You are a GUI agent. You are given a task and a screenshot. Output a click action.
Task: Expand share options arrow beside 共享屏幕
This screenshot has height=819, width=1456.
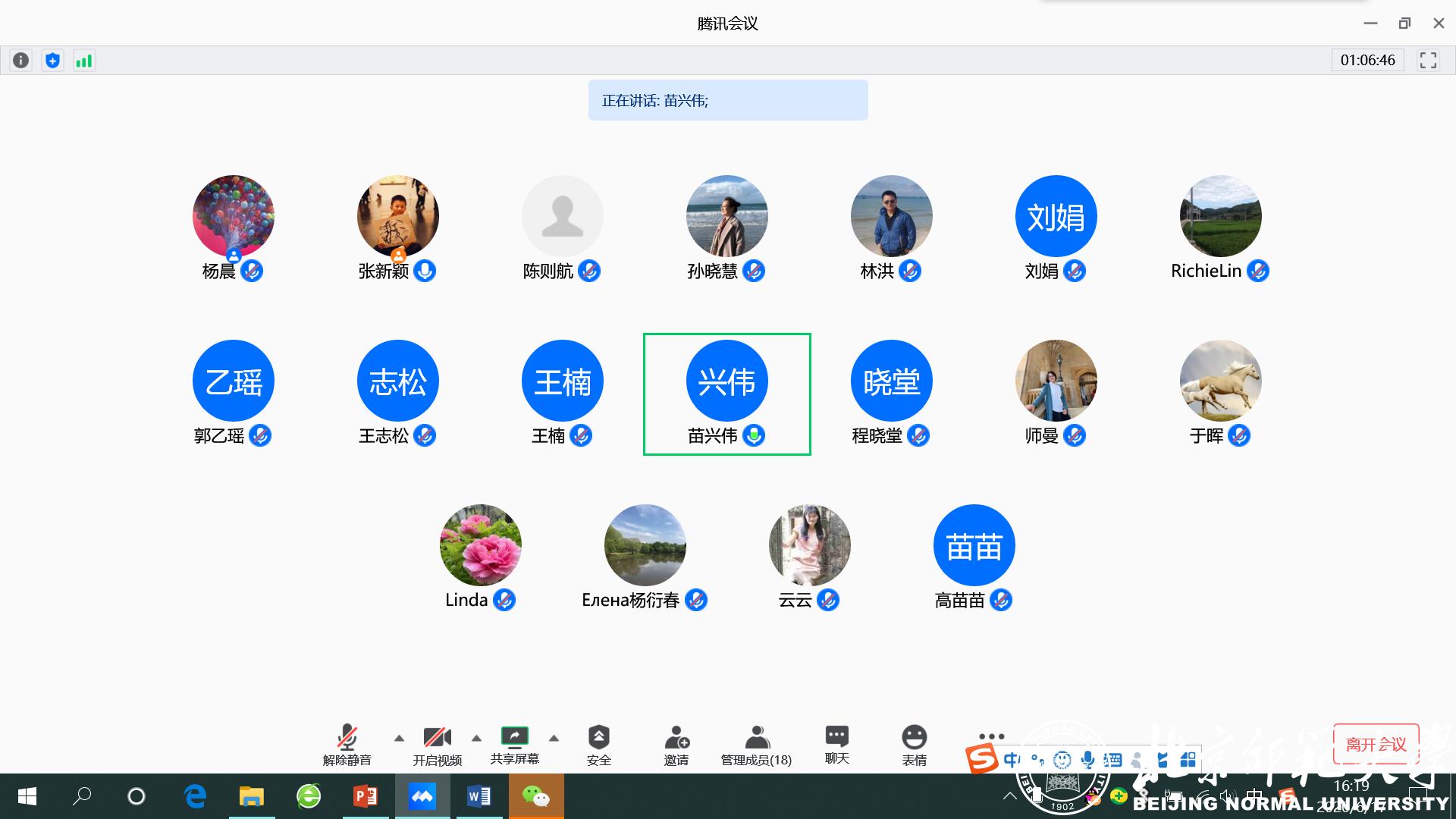click(554, 738)
